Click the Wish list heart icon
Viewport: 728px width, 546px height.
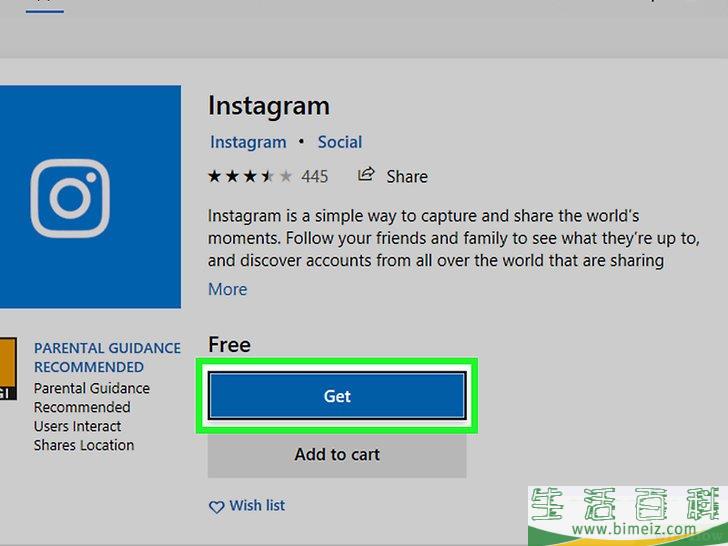coord(216,507)
